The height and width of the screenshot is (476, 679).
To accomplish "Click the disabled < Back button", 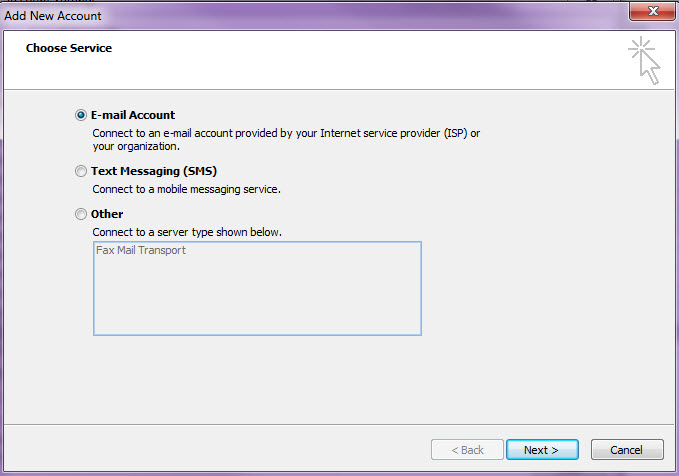I will (467, 450).
